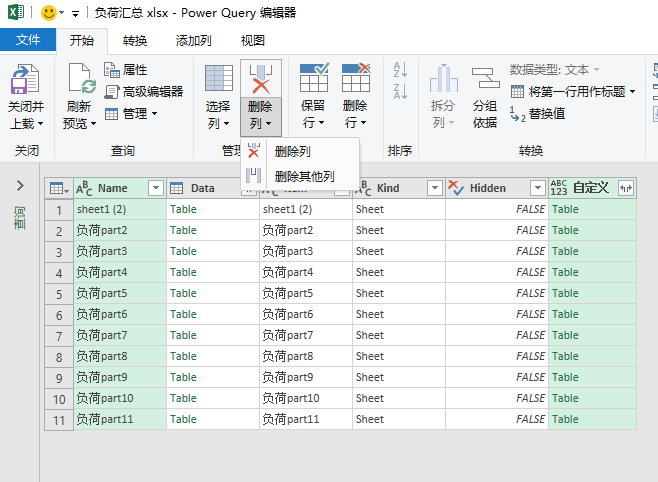The width and height of the screenshot is (658, 482).
Task: Click the 自定义 column ABC123 type icon
Action: 559,188
